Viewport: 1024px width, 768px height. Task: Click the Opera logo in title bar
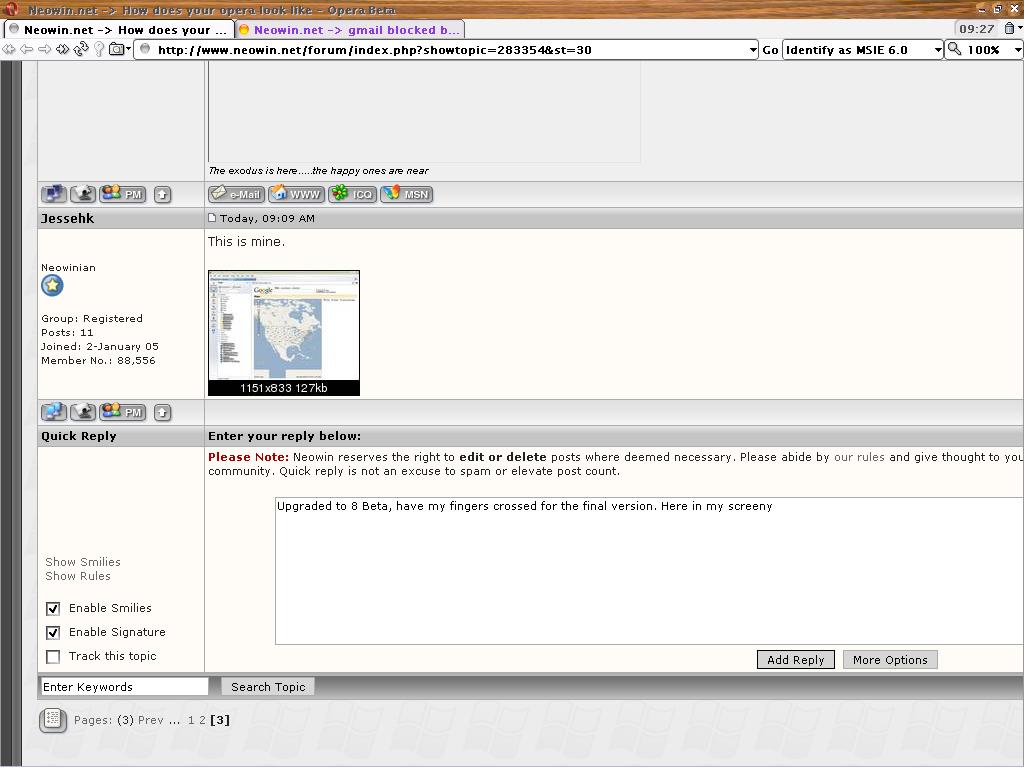(x=10, y=9)
